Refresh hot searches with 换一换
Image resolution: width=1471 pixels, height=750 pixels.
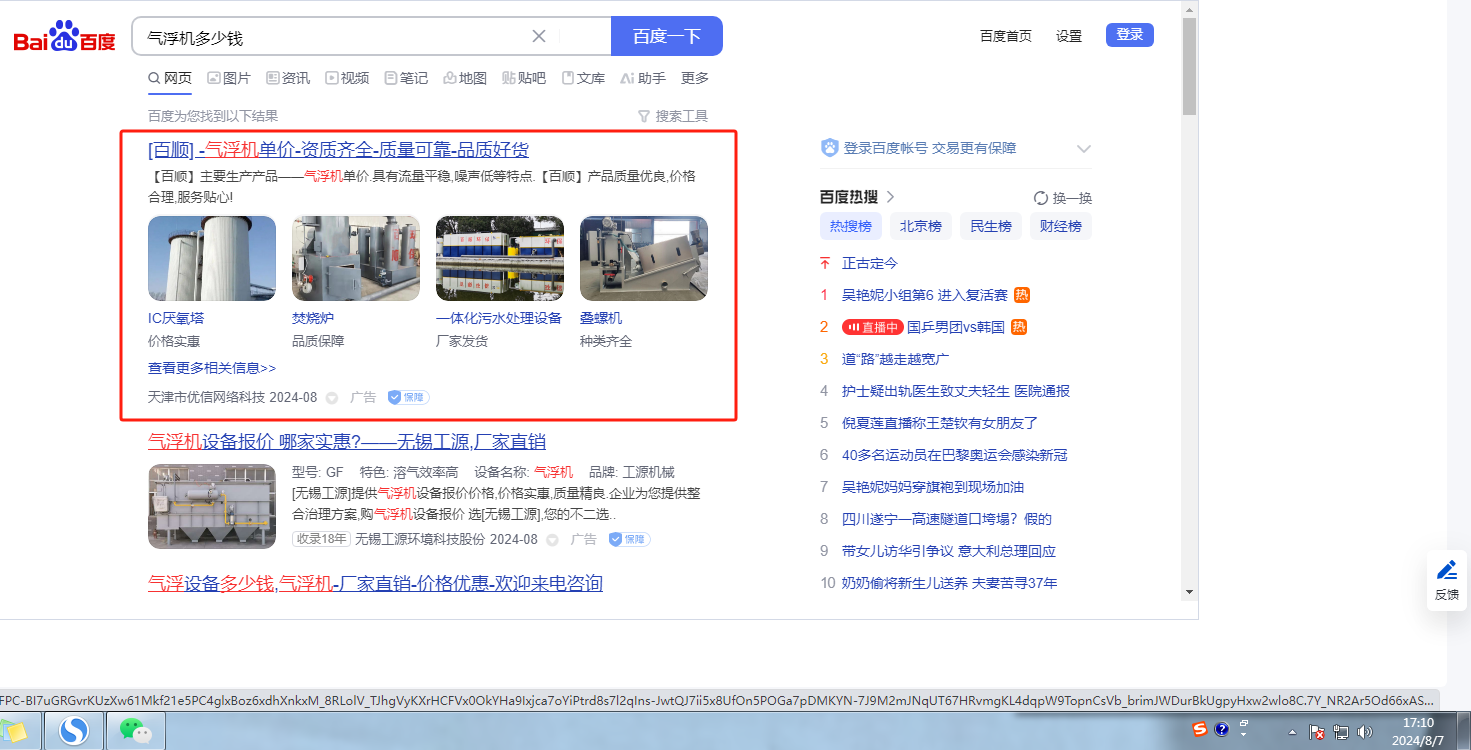point(1063,198)
